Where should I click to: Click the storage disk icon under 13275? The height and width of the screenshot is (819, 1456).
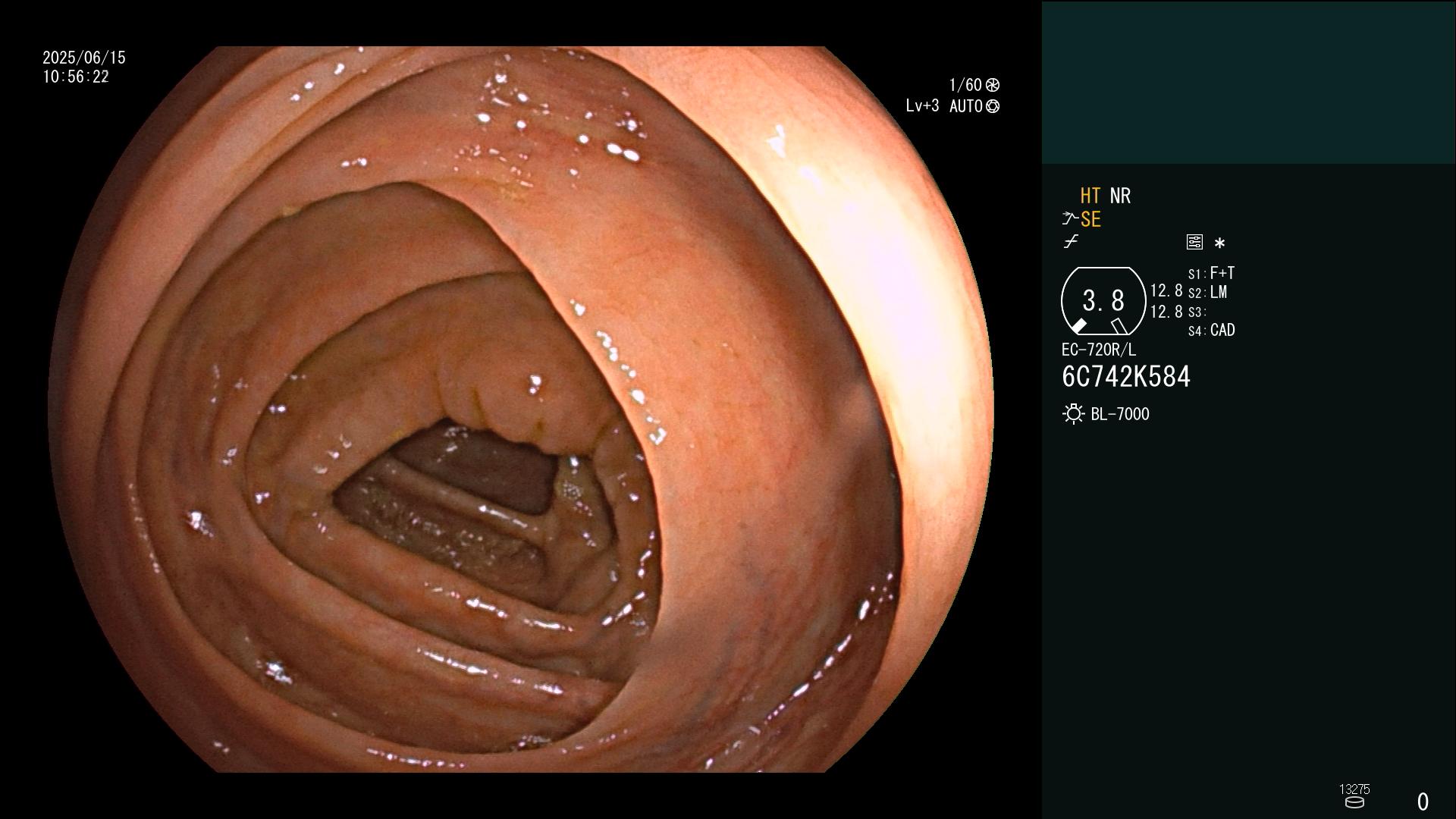1354,802
